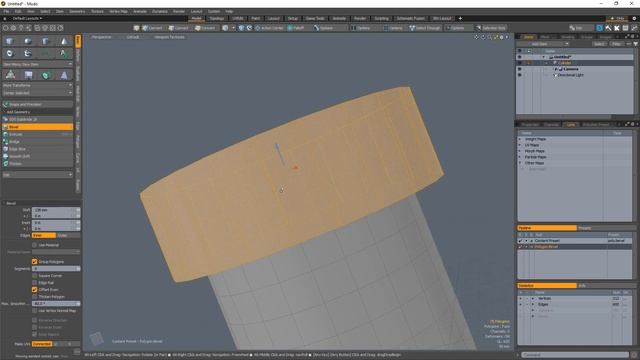
Task: Click the Perspective viewport label
Action: click(x=101, y=37)
